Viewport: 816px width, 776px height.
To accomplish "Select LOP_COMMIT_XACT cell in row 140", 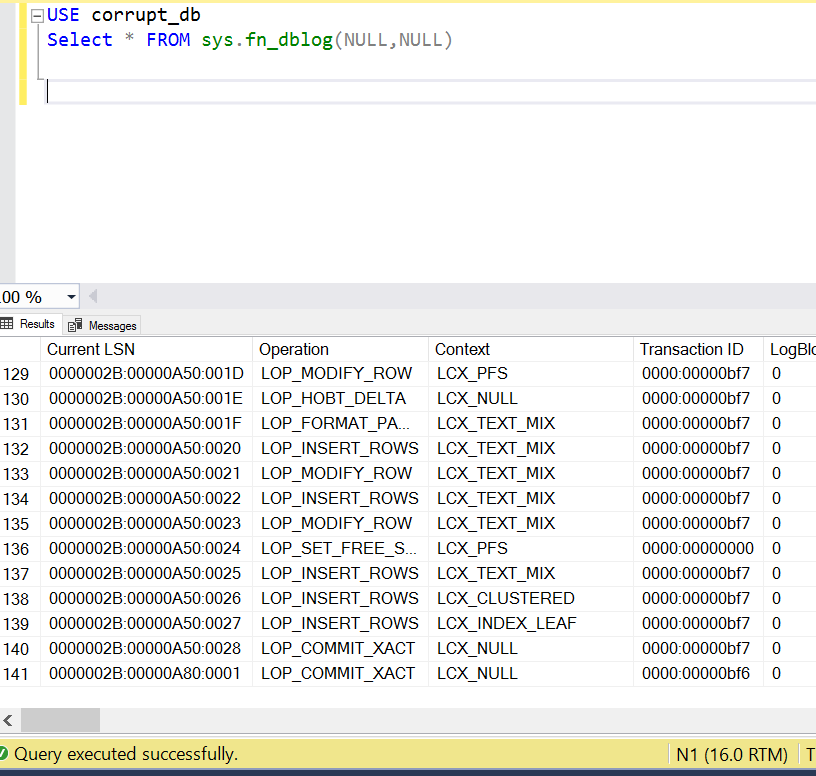I will [340, 648].
